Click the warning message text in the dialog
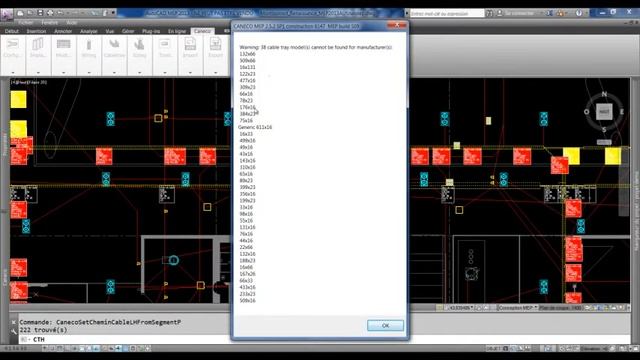 point(316,47)
